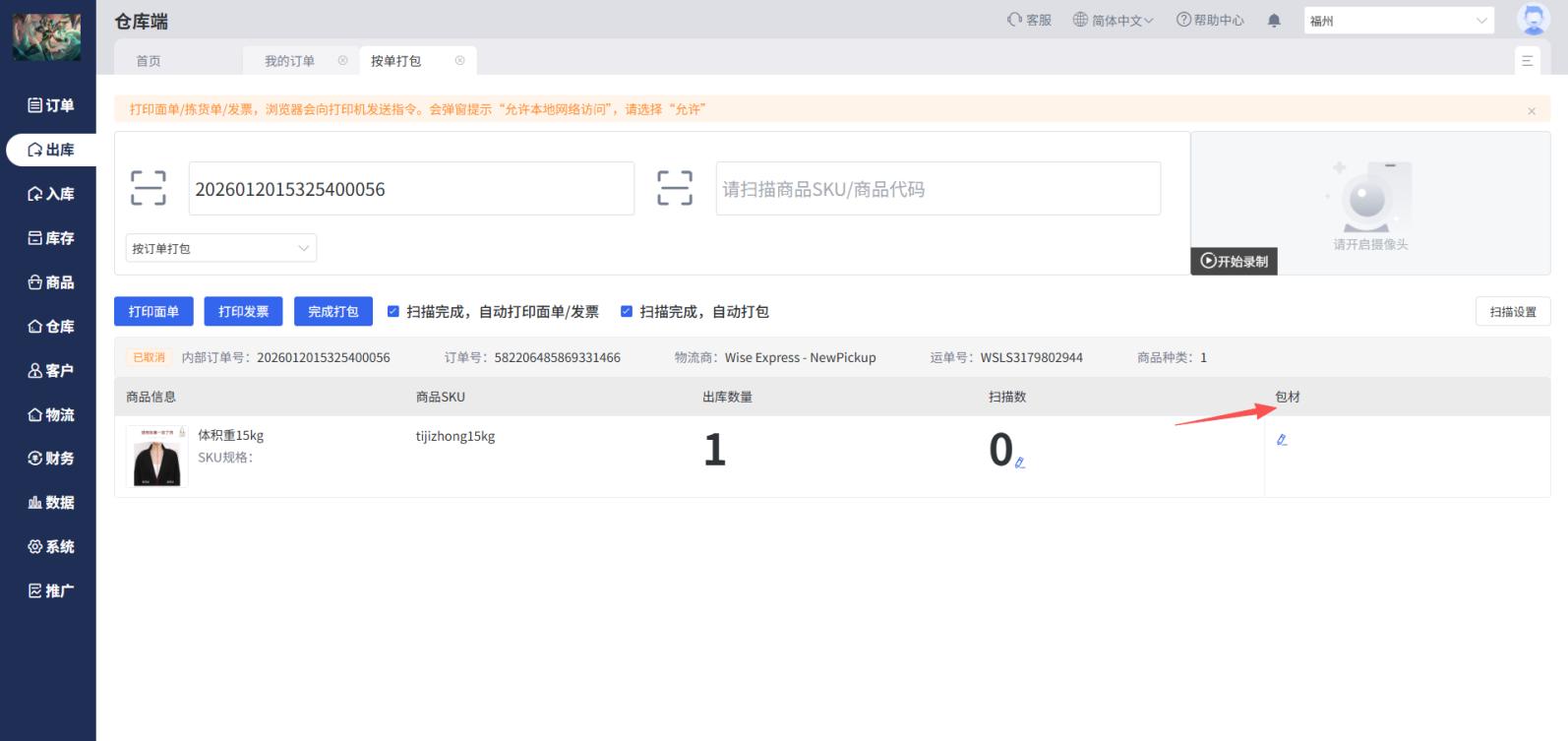Open the 物流 (Logistics) sidebar menu
Screen dimensions: 1568x741
click(x=51, y=415)
